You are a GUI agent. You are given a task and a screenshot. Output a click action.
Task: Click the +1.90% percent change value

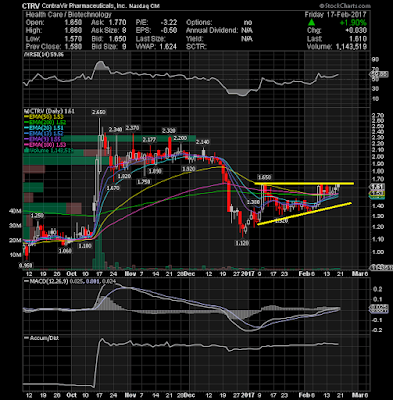pos(353,23)
